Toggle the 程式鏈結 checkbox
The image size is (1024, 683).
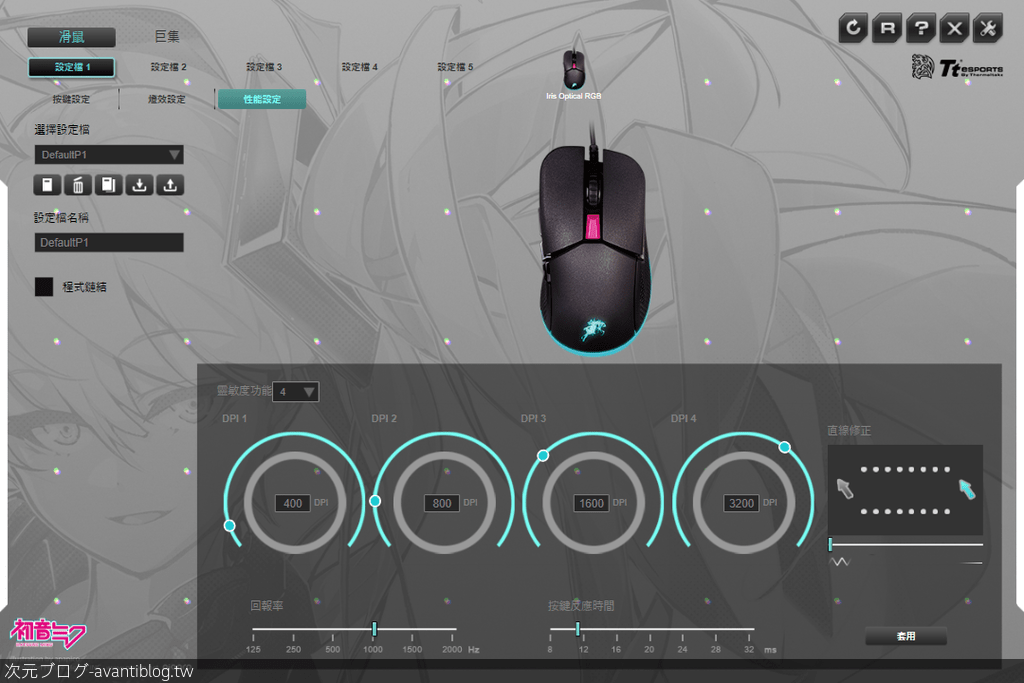[44, 287]
